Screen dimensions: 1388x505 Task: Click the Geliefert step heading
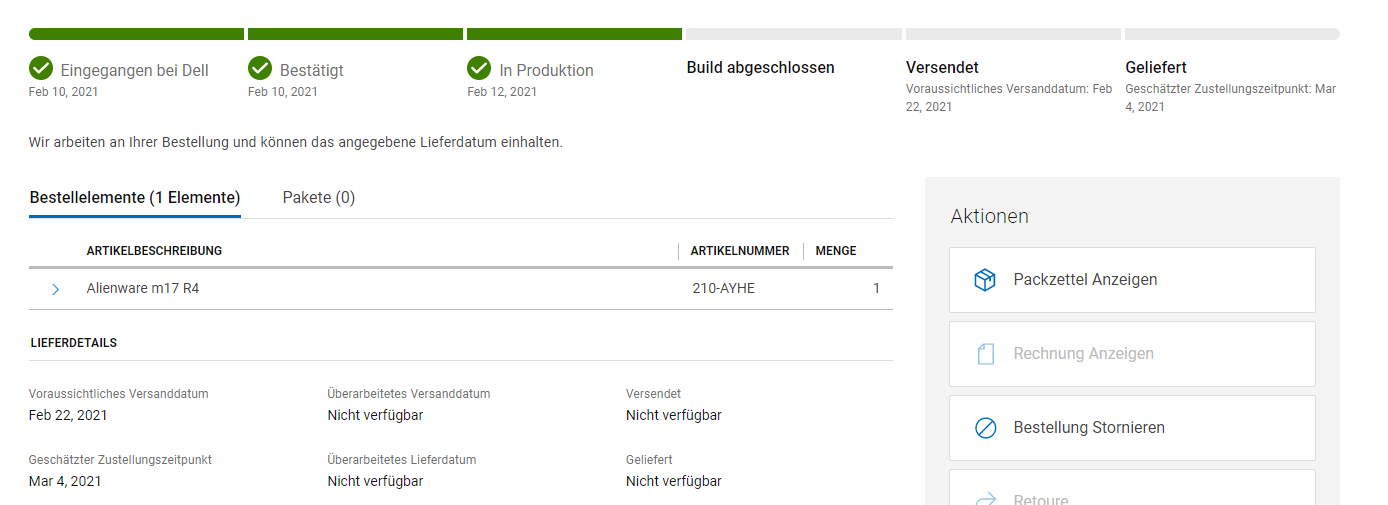1156,68
